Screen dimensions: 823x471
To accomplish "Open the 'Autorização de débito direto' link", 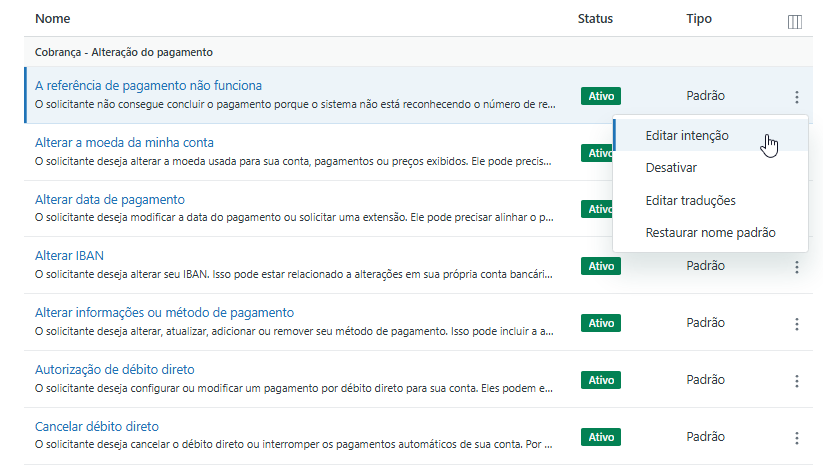I will [115, 370].
